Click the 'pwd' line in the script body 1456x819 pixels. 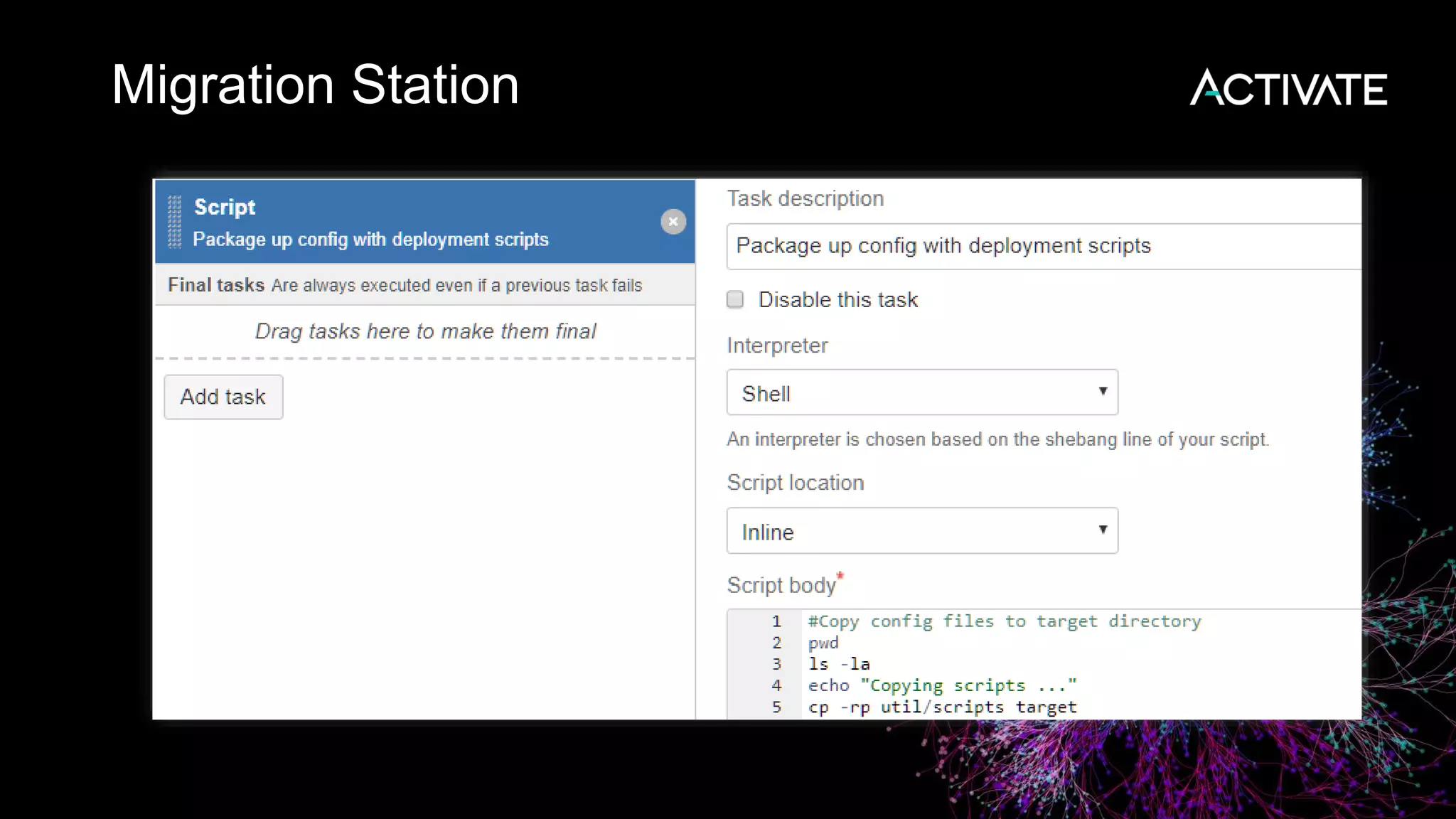pyautogui.click(x=823, y=643)
